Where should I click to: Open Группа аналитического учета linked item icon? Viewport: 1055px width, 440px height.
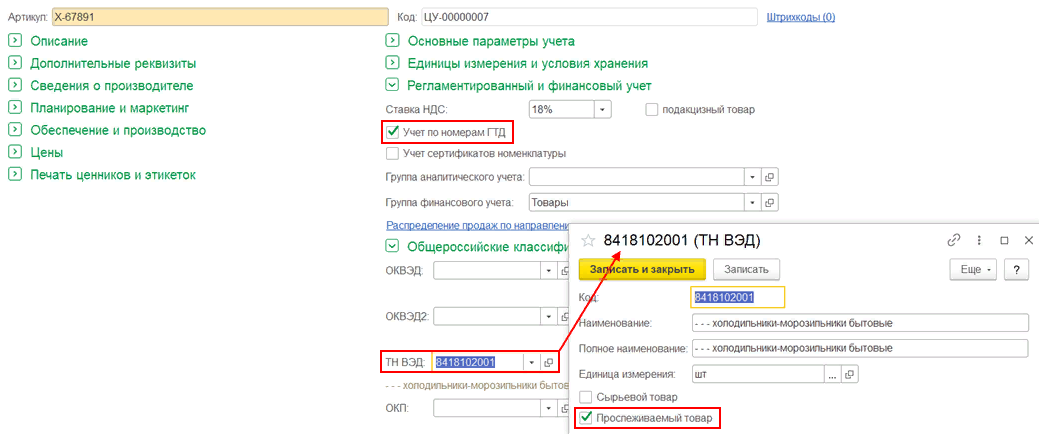click(769, 177)
